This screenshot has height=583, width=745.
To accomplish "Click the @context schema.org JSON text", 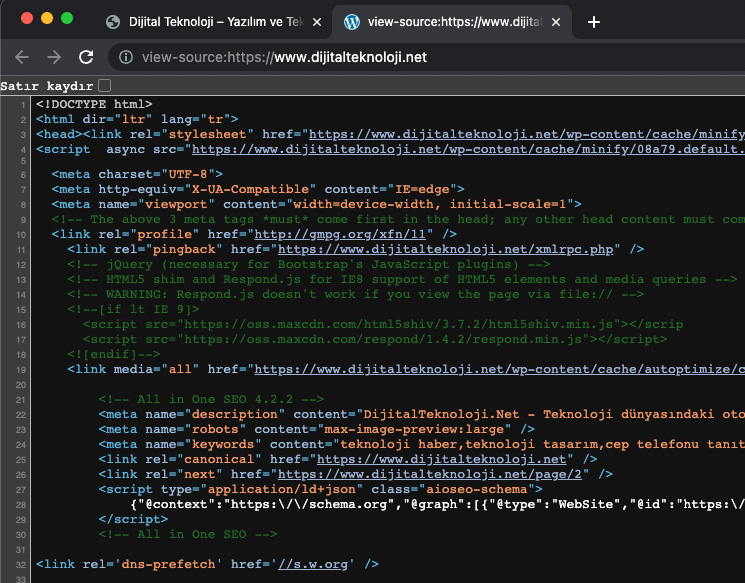I will tap(438, 504).
